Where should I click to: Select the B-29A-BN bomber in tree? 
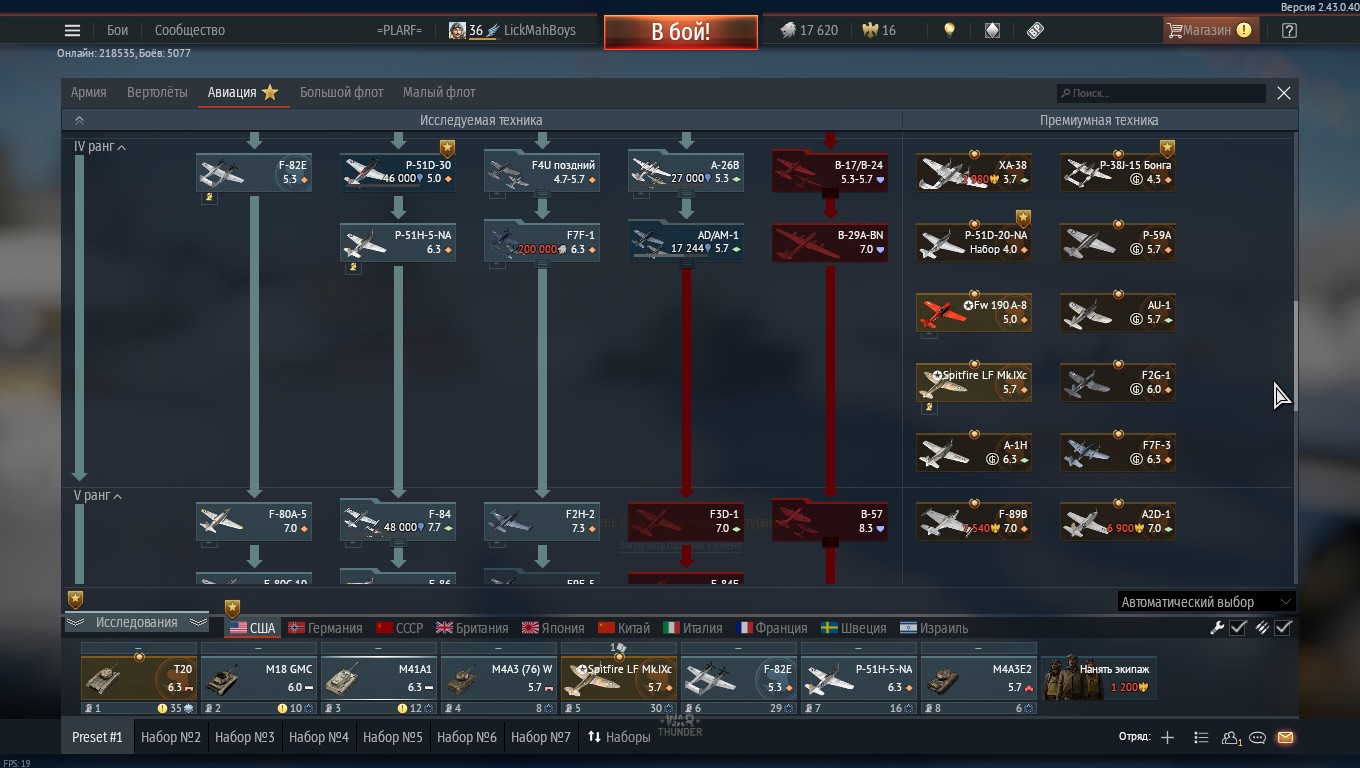(829, 242)
